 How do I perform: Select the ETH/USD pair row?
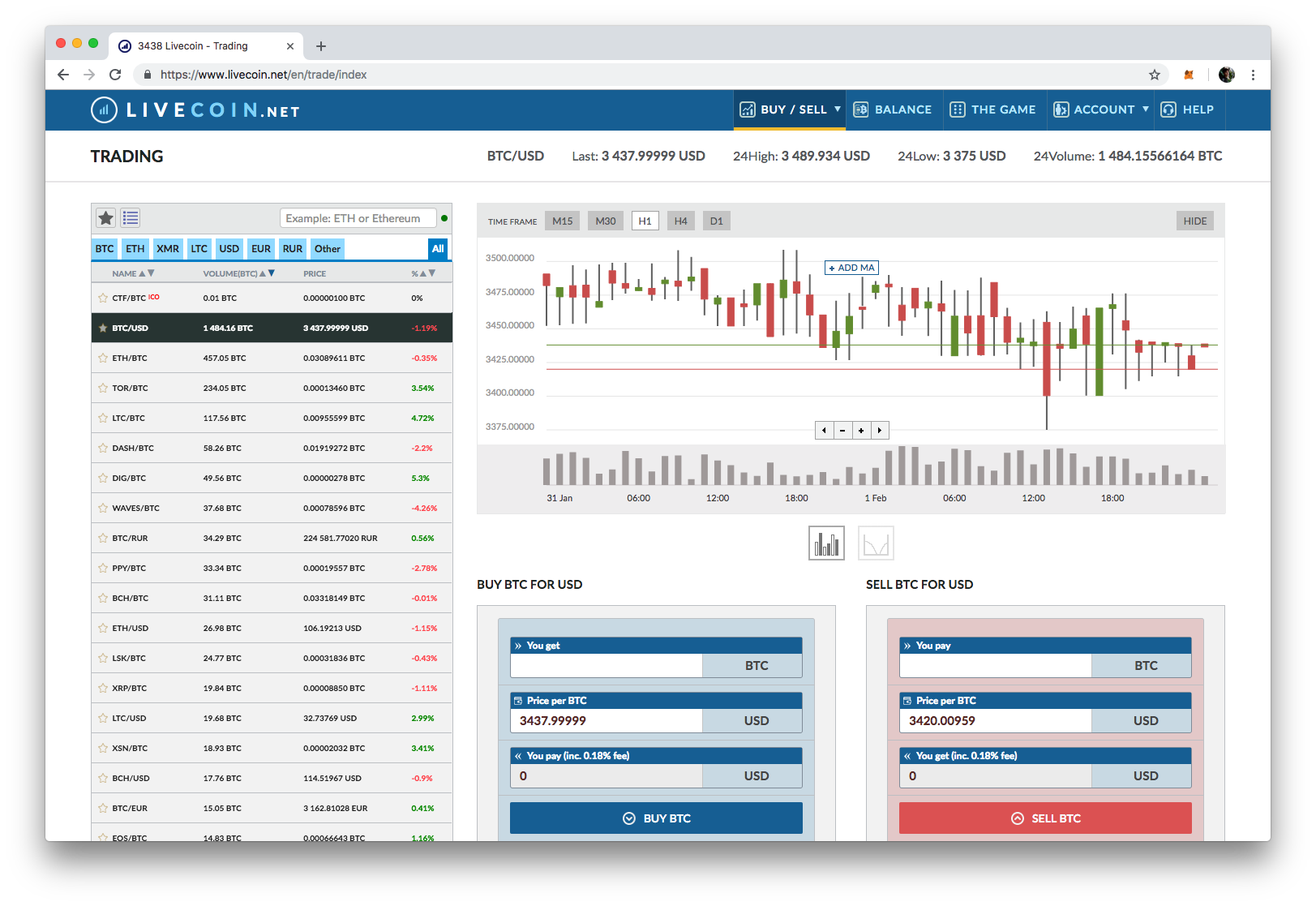pyautogui.click(x=272, y=628)
